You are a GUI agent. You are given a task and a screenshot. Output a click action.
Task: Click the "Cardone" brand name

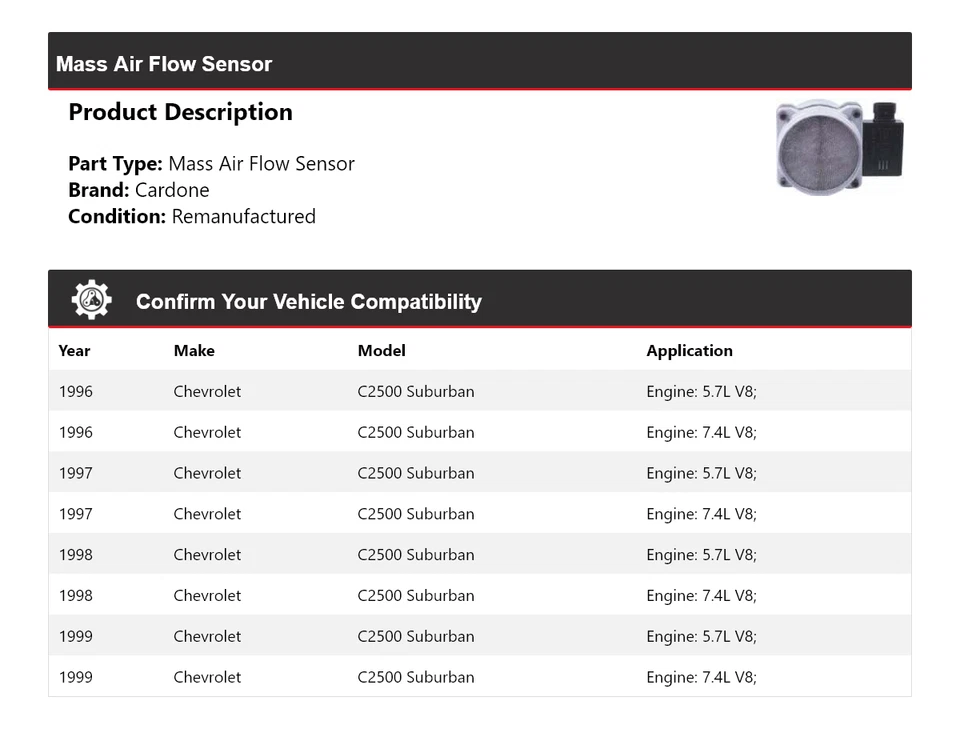click(x=172, y=190)
